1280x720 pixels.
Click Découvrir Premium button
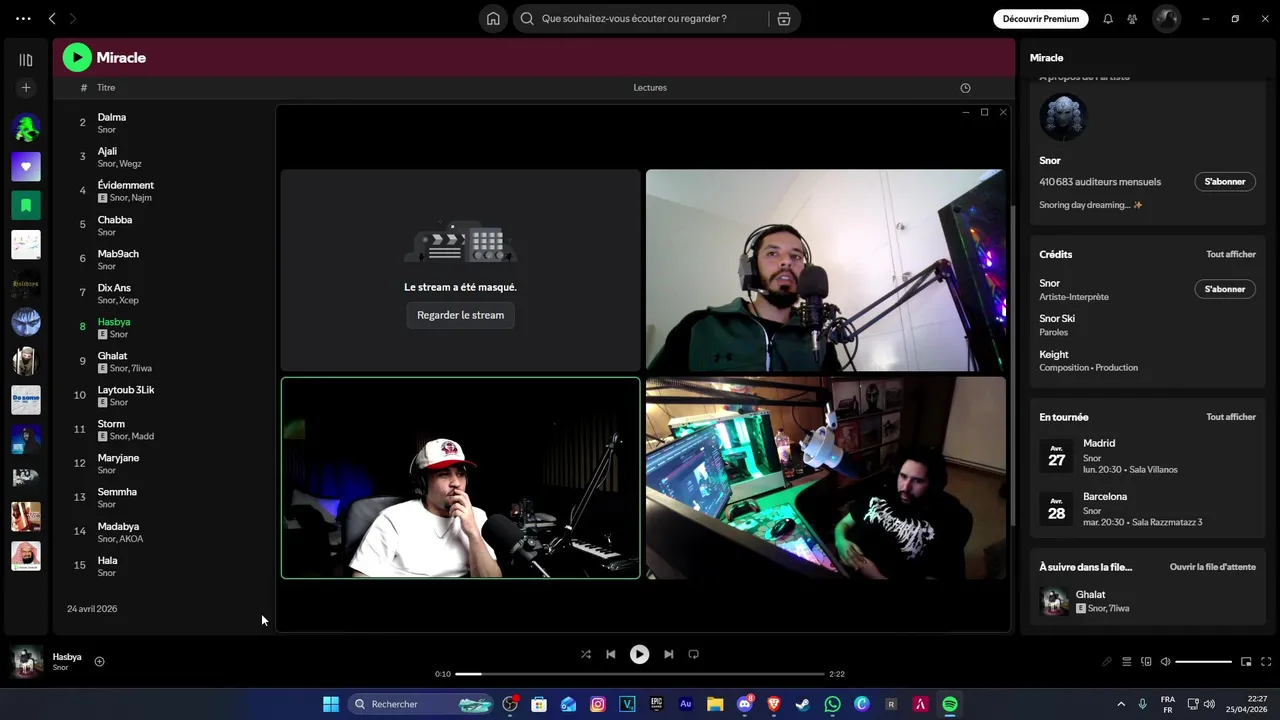[1040, 18]
